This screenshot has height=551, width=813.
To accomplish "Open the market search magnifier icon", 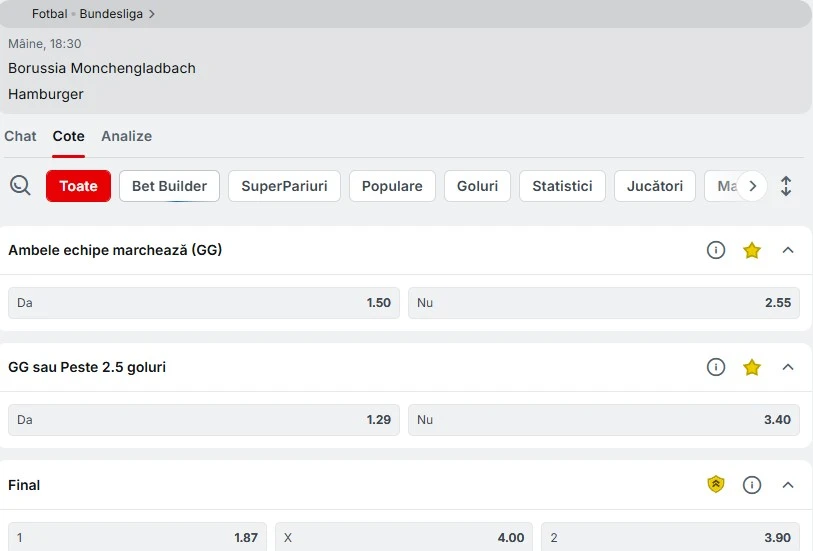I will pyautogui.click(x=20, y=185).
